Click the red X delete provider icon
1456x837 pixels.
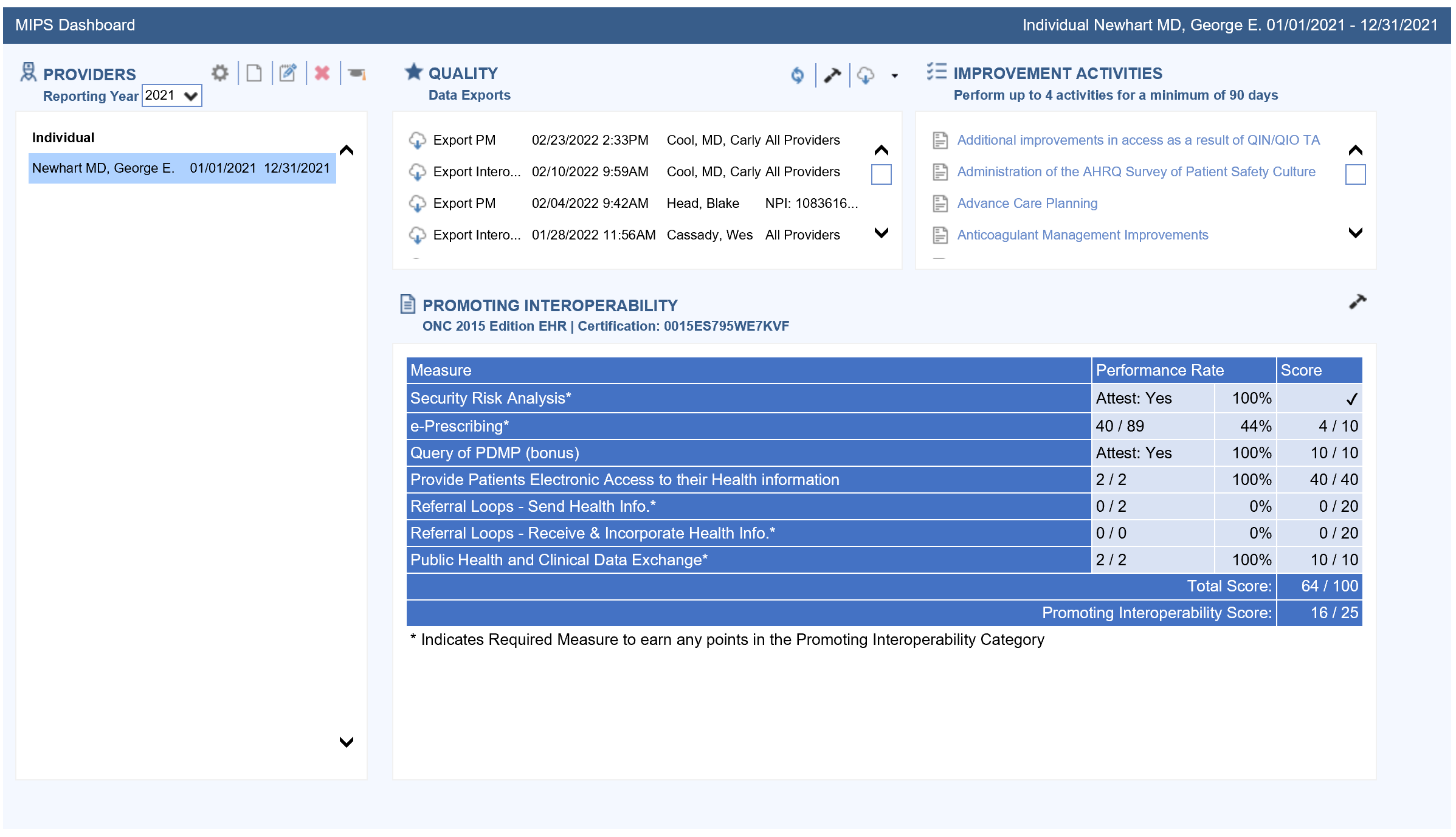point(322,74)
